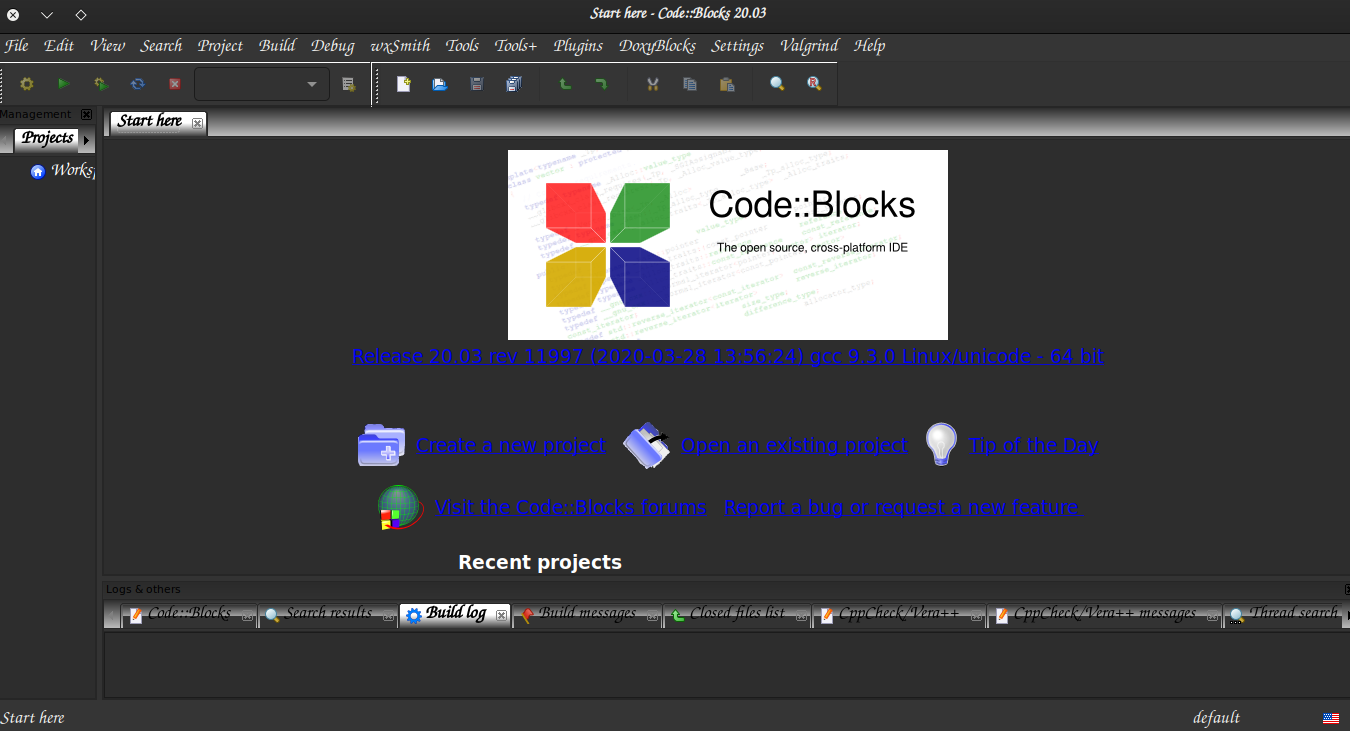Open the Help menu
This screenshot has height=731, width=1350.
tap(869, 46)
